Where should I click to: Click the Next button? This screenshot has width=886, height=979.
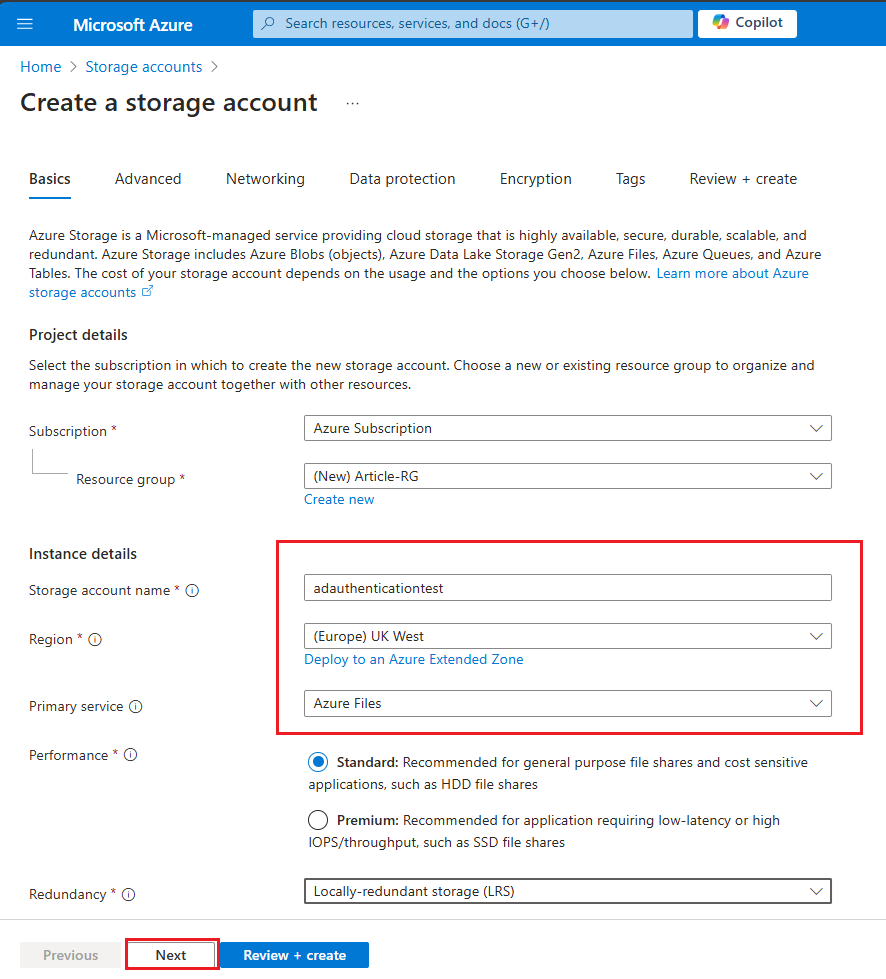(171, 954)
